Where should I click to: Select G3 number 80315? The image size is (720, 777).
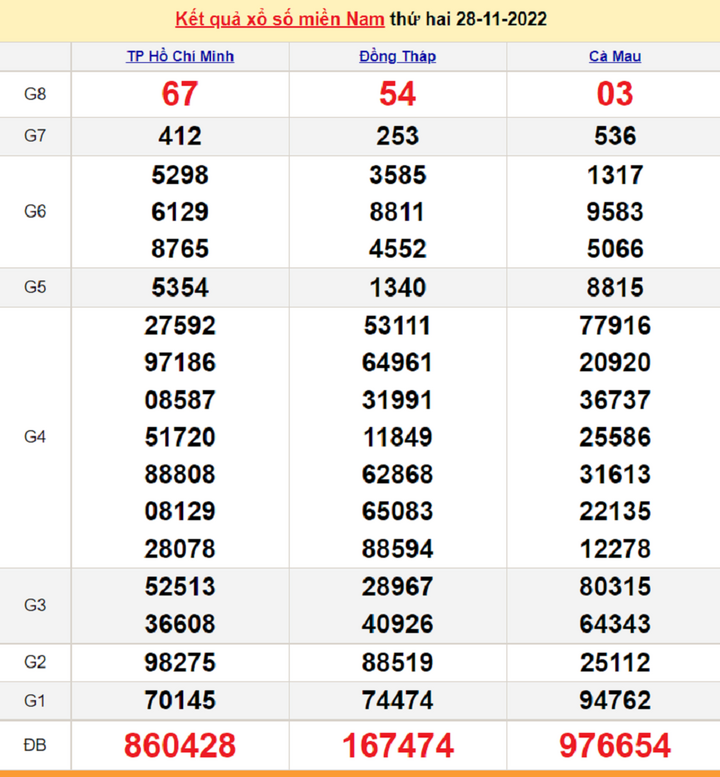click(615, 587)
